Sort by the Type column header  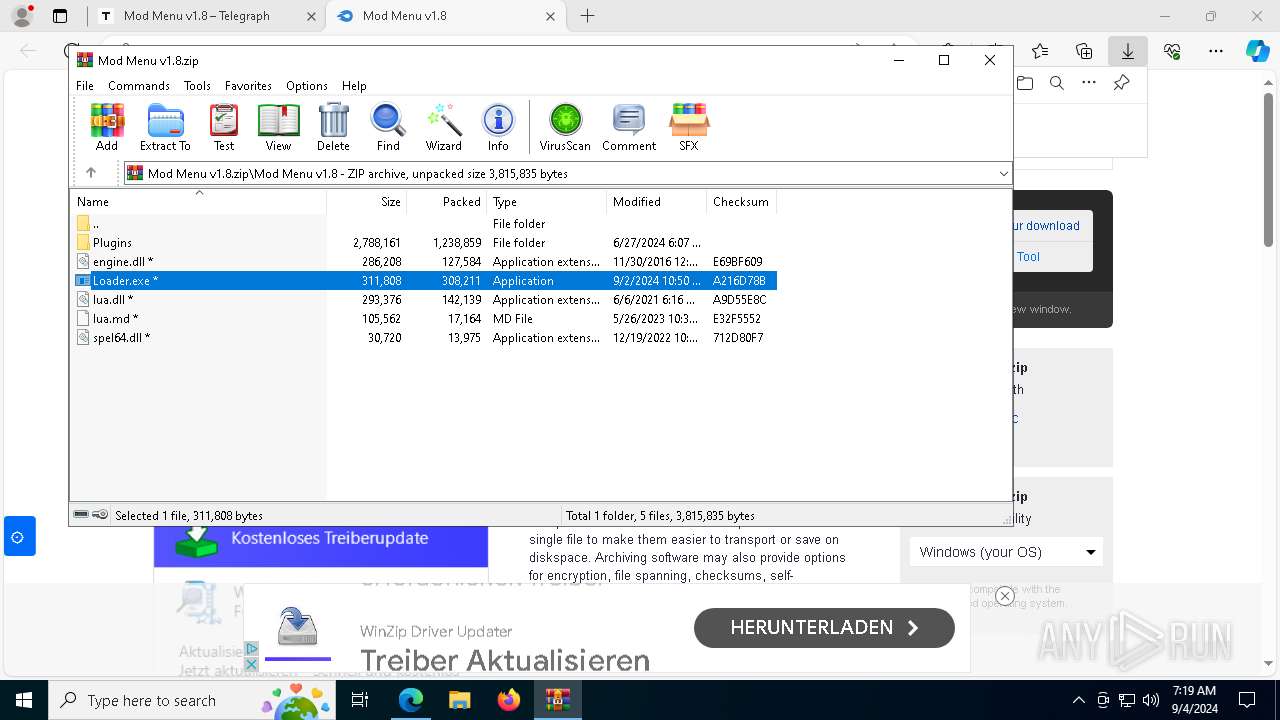[547, 202]
